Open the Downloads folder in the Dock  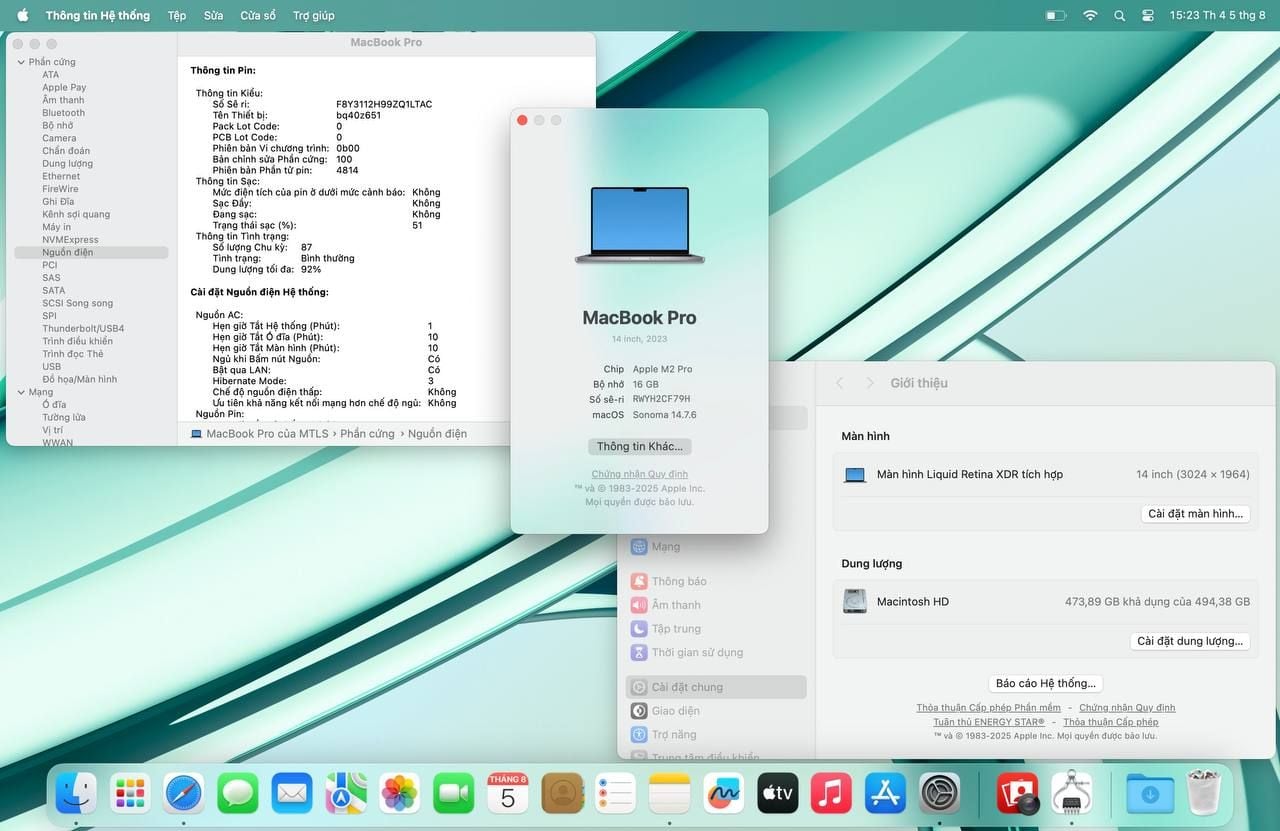pyautogui.click(x=1150, y=793)
